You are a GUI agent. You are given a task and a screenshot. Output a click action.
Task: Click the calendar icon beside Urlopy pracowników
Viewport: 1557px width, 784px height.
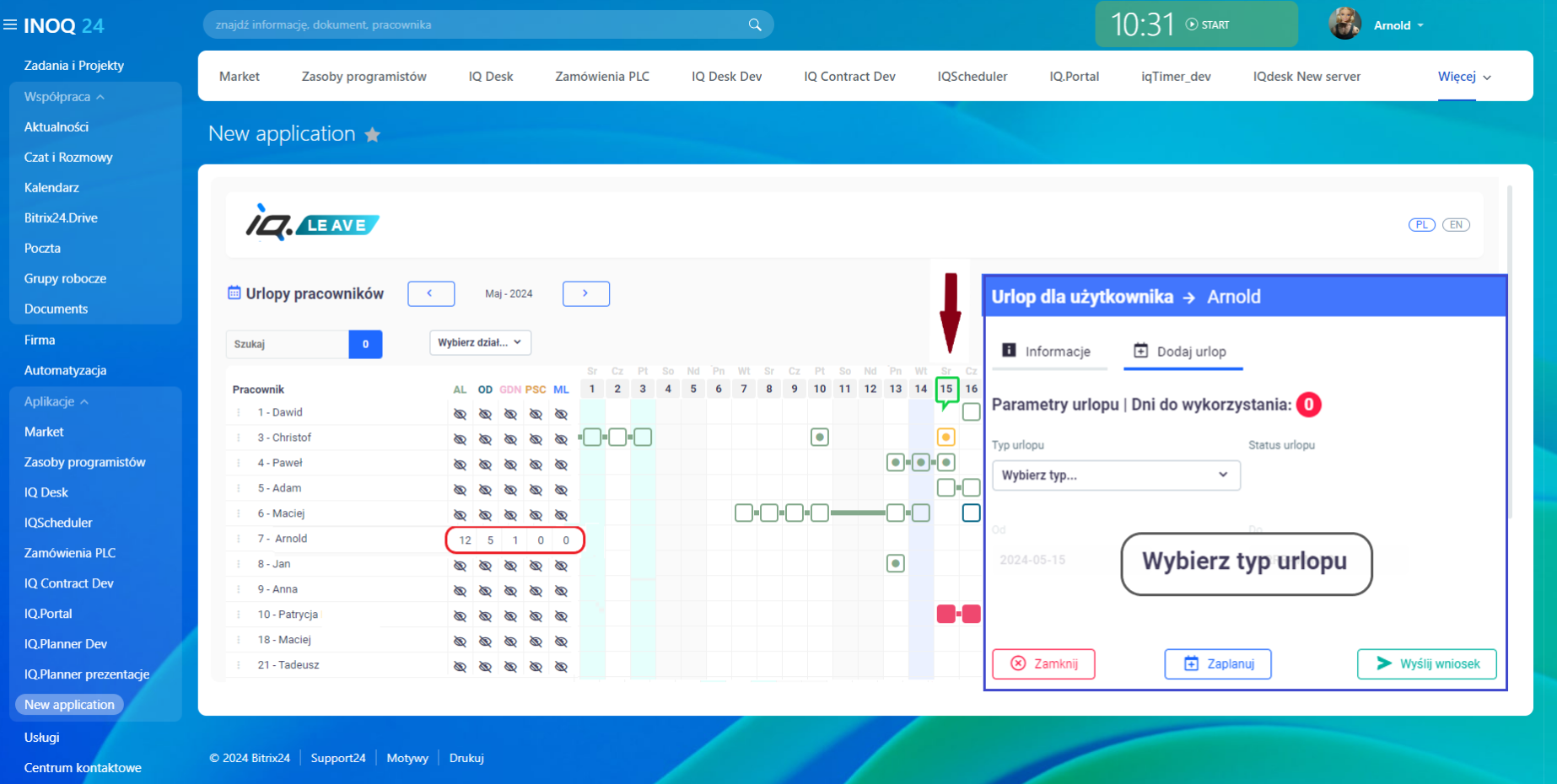(x=234, y=293)
